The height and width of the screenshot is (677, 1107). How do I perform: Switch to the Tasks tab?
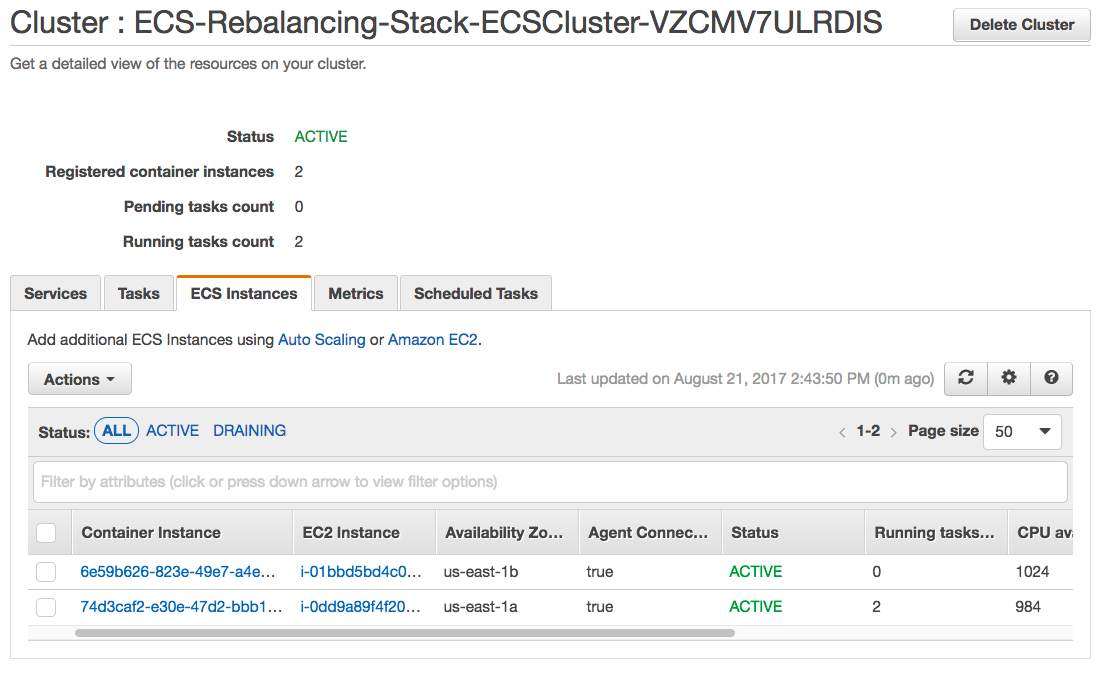coord(139,294)
